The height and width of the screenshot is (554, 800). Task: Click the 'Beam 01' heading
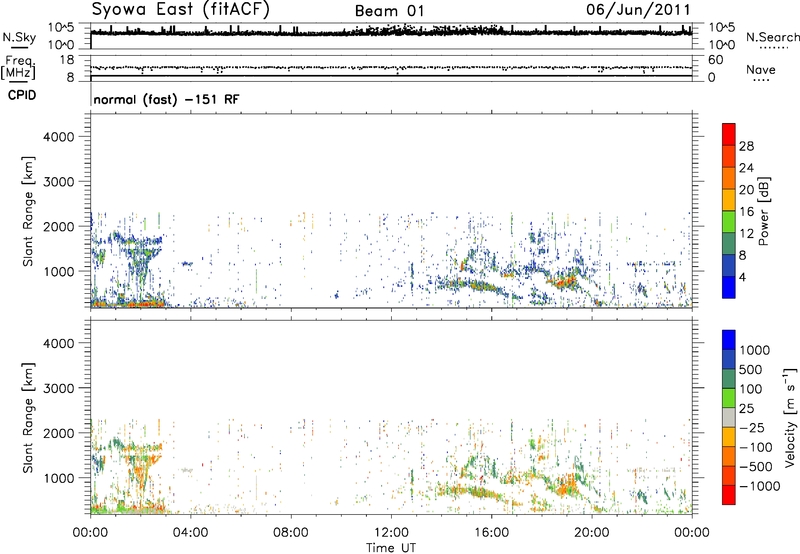pyautogui.click(x=389, y=11)
